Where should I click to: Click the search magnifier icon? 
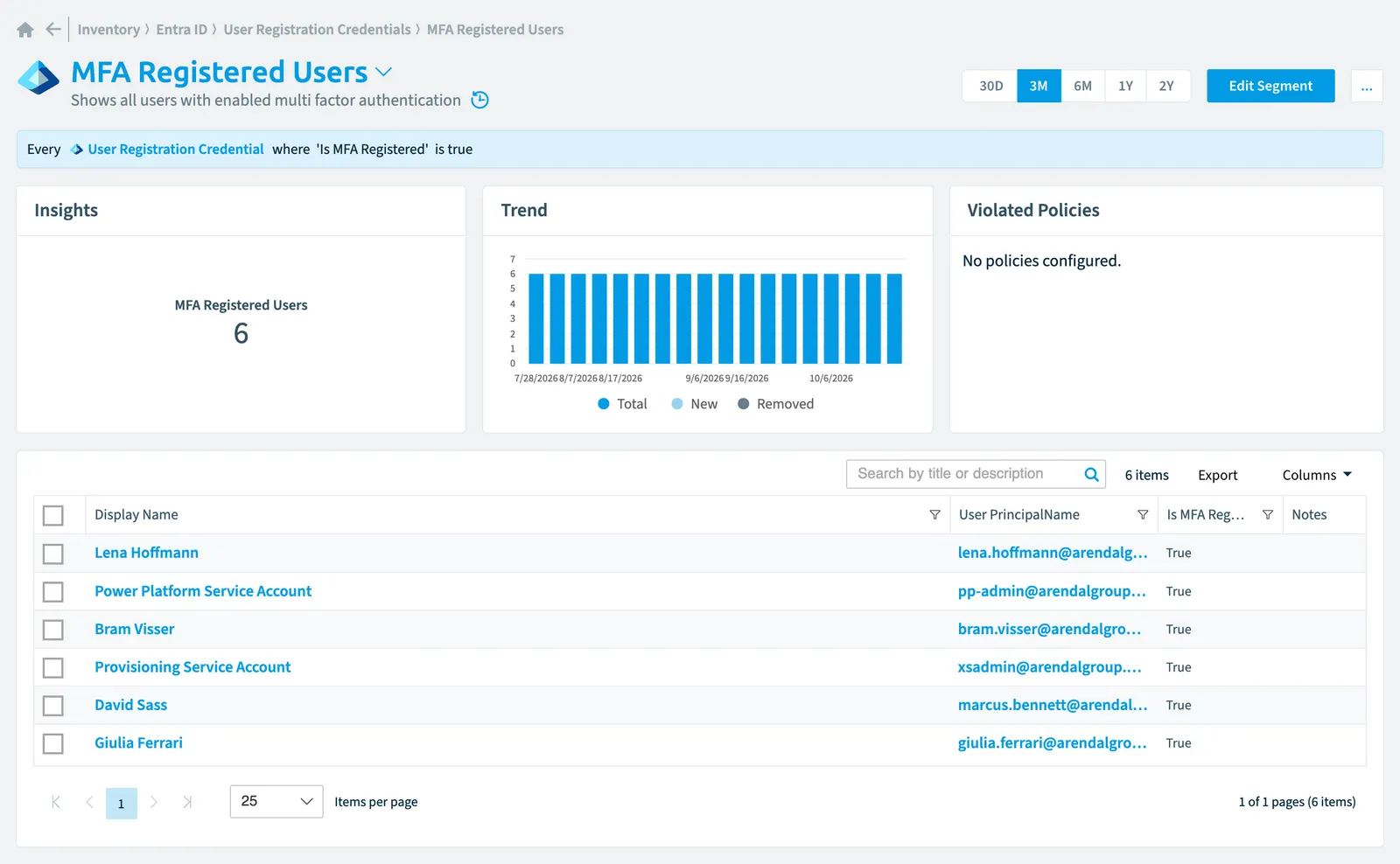click(x=1091, y=474)
